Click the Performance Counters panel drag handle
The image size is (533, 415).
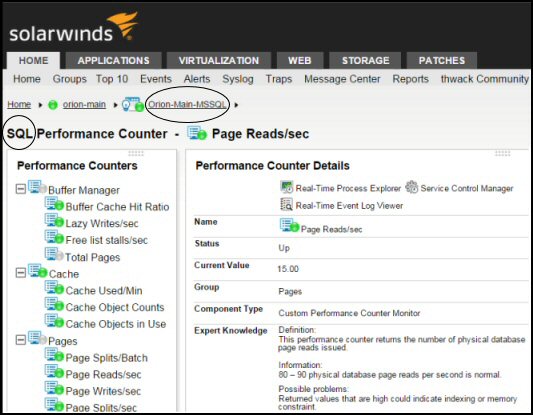(136, 154)
